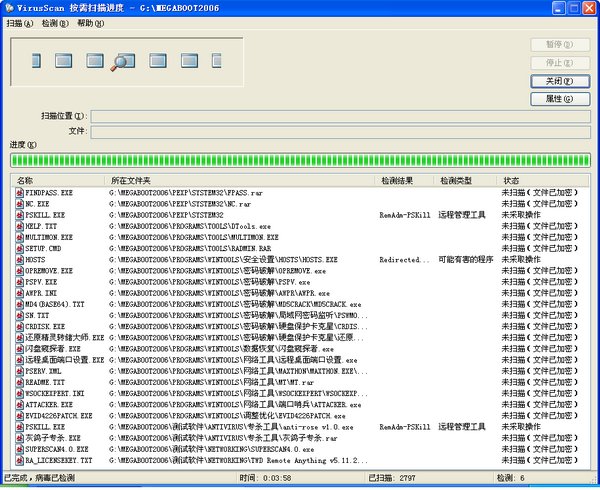The width and height of the screenshot is (600, 490).
Task: Click the icon next to RA_LICENSEKEY.TXT
Action: 19,460
